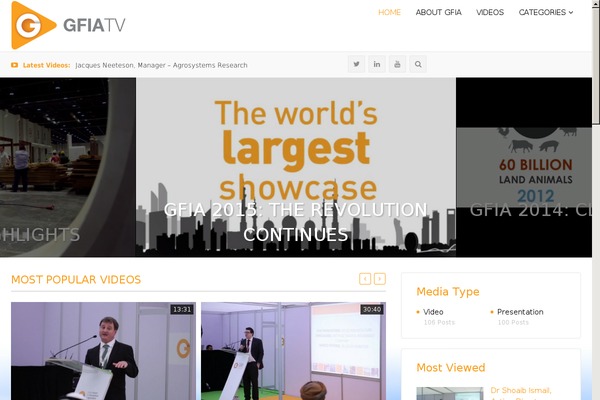Screen dimensions: 600x400
Task: Filter by Presentation media type
Action: (x=520, y=312)
